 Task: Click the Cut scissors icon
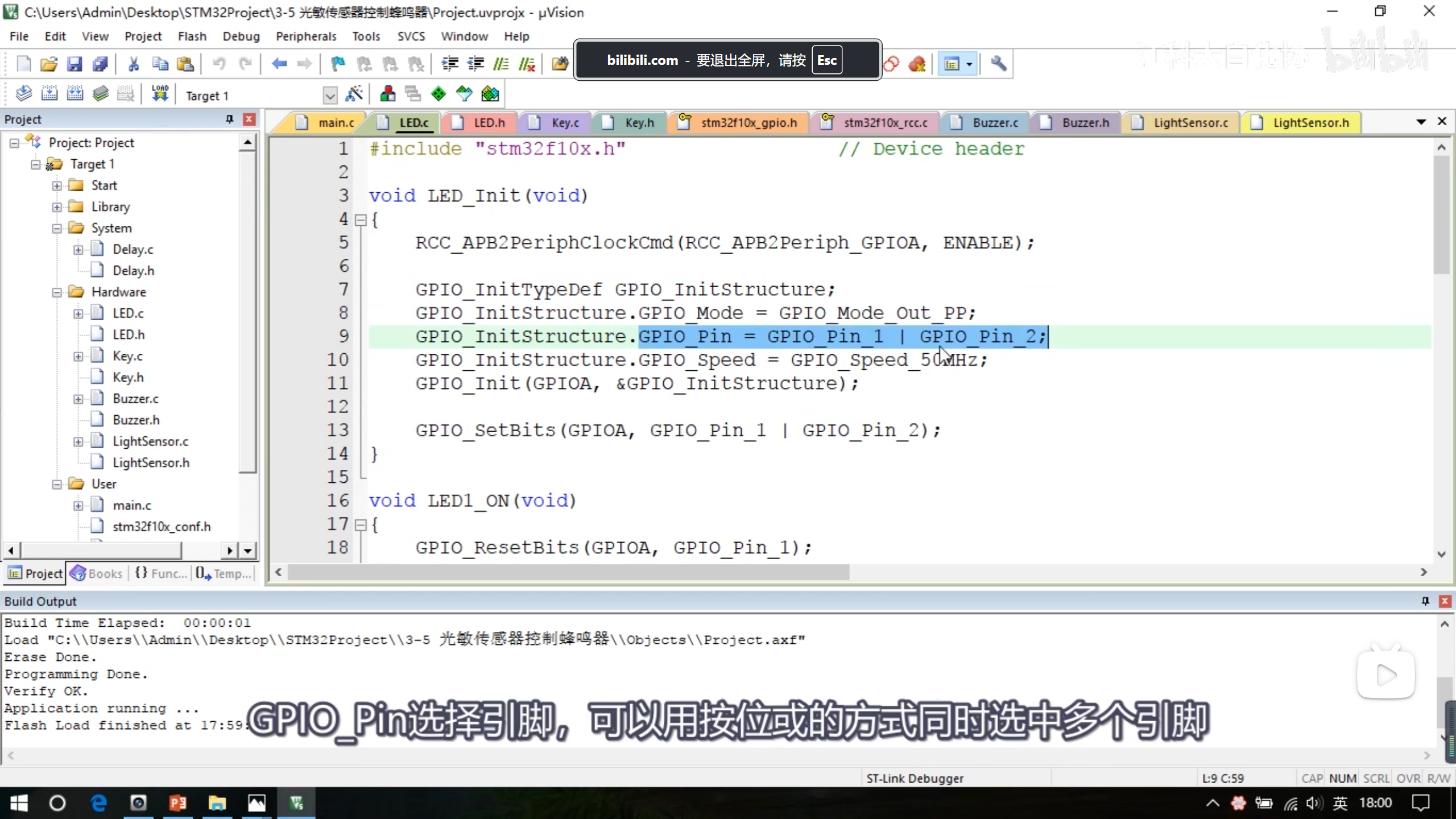pyautogui.click(x=134, y=64)
